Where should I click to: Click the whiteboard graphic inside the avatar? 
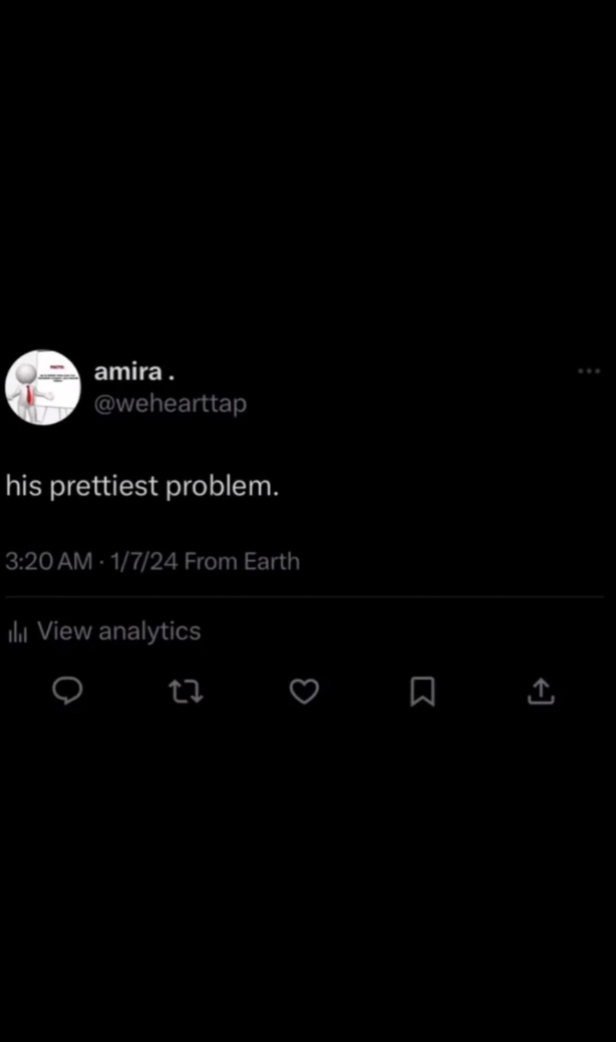click(x=58, y=382)
